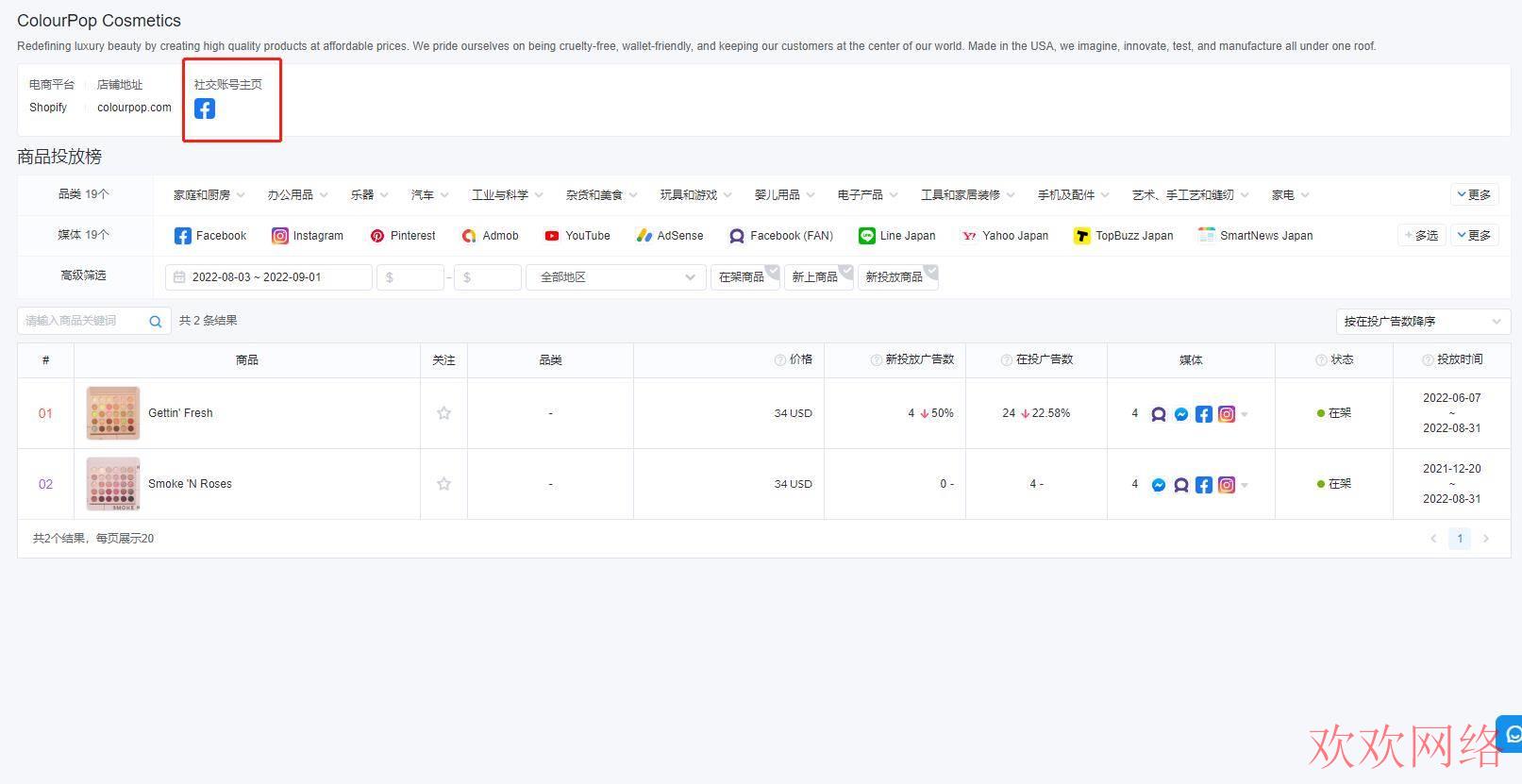This screenshot has width=1522, height=784.
Task: Filter media by Instagram
Action: 308,236
